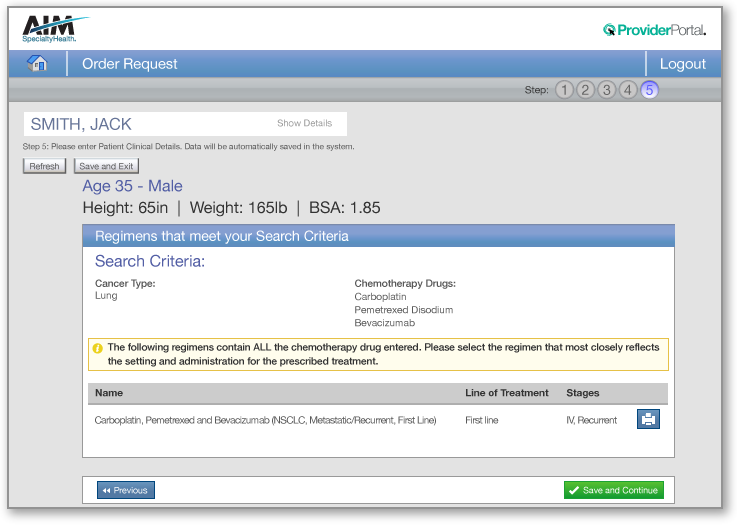The height and width of the screenshot is (525, 737).
Task: Click the Pemetrexed Disodium drug entry
Action: pos(404,310)
